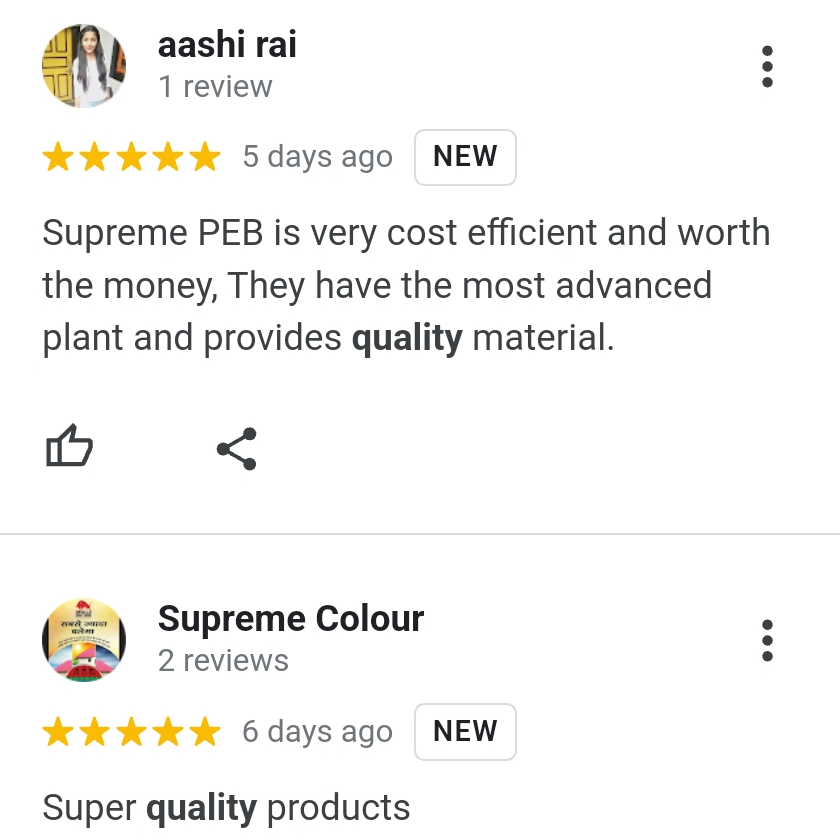The width and height of the screenshot is (840, 840).
Task: Open more options for Supreme Colour's review
Action: (767, 640)
